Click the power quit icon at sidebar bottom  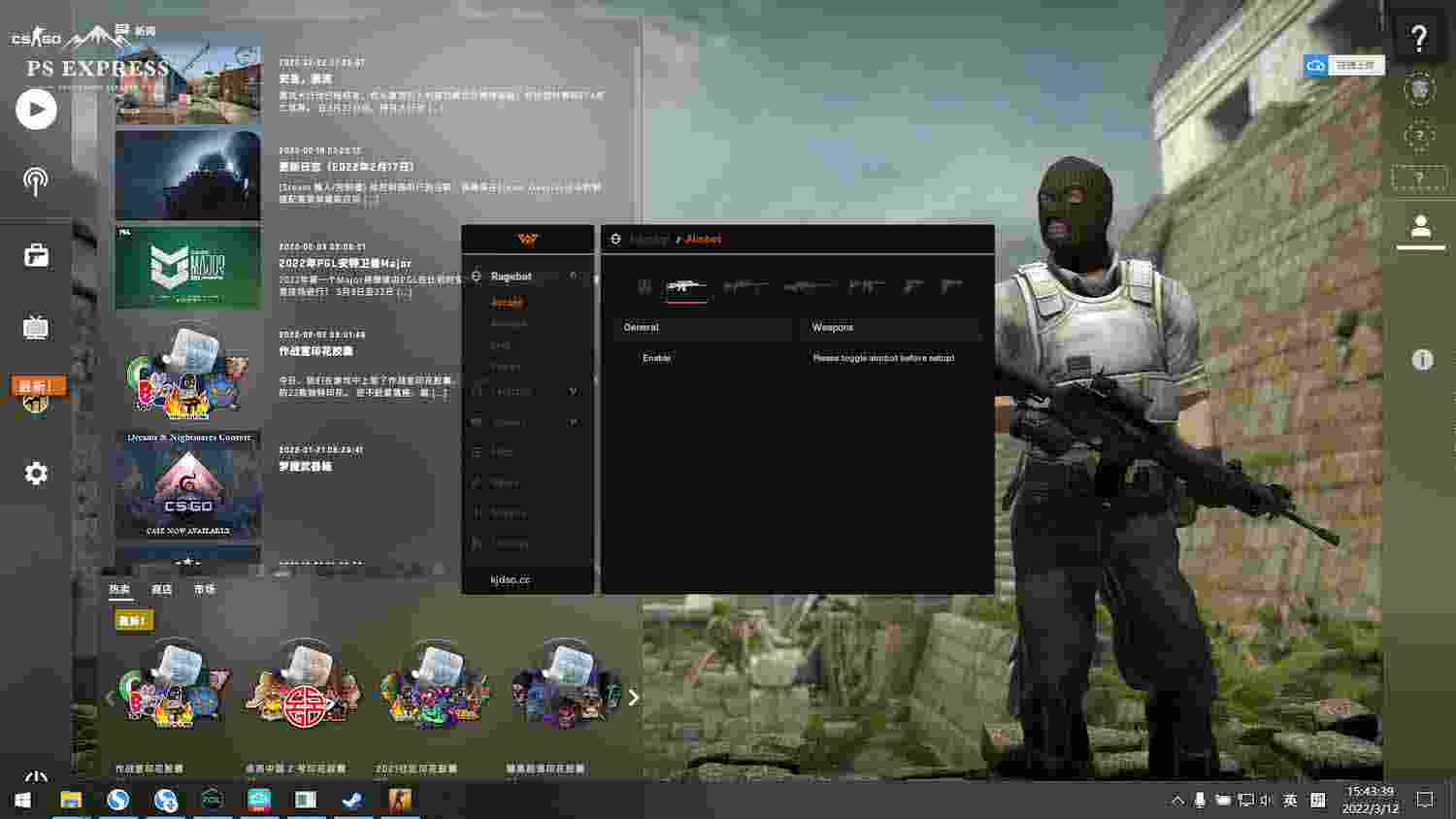pyautogui.click(x=36, y=778)
